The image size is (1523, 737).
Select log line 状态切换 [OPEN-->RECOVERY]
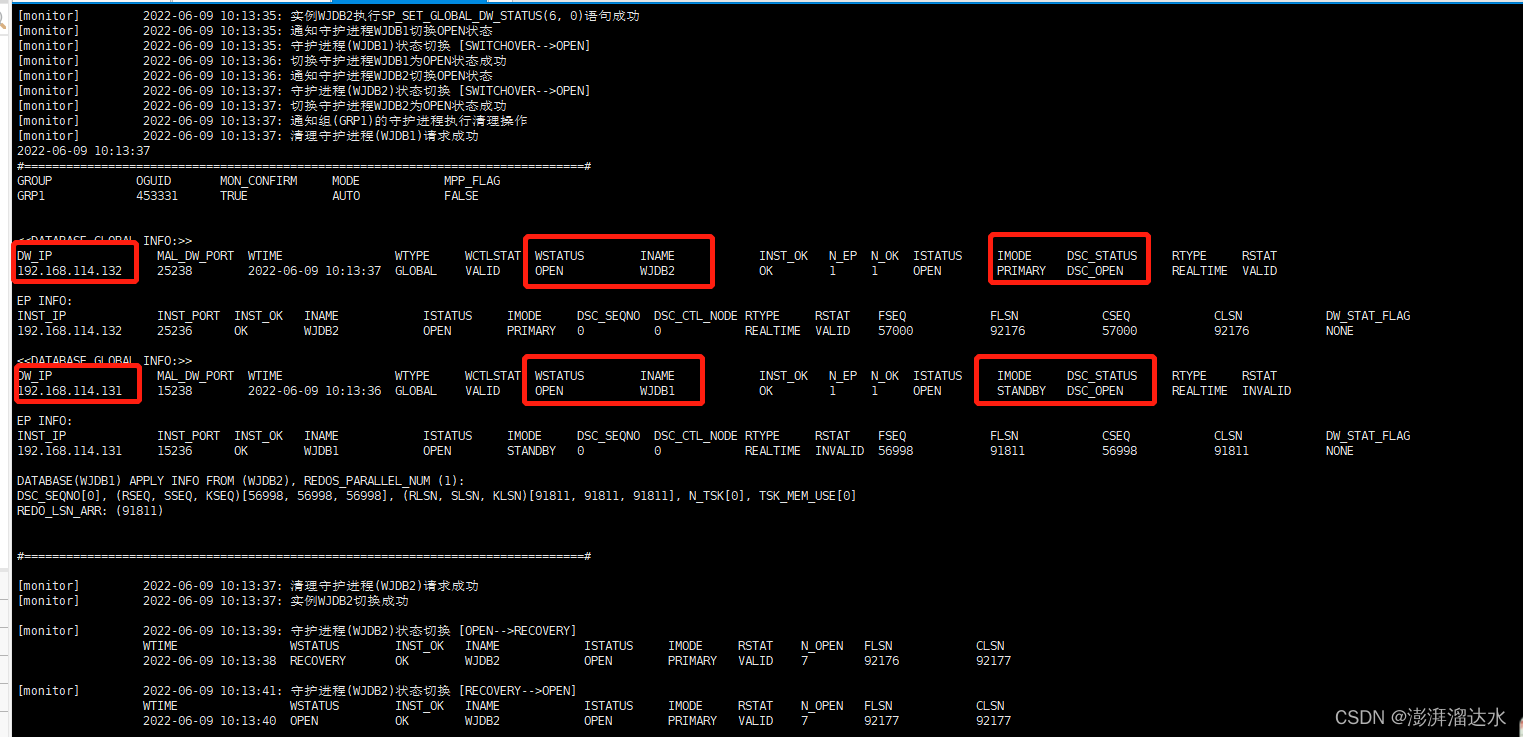(x=433, y=631)
